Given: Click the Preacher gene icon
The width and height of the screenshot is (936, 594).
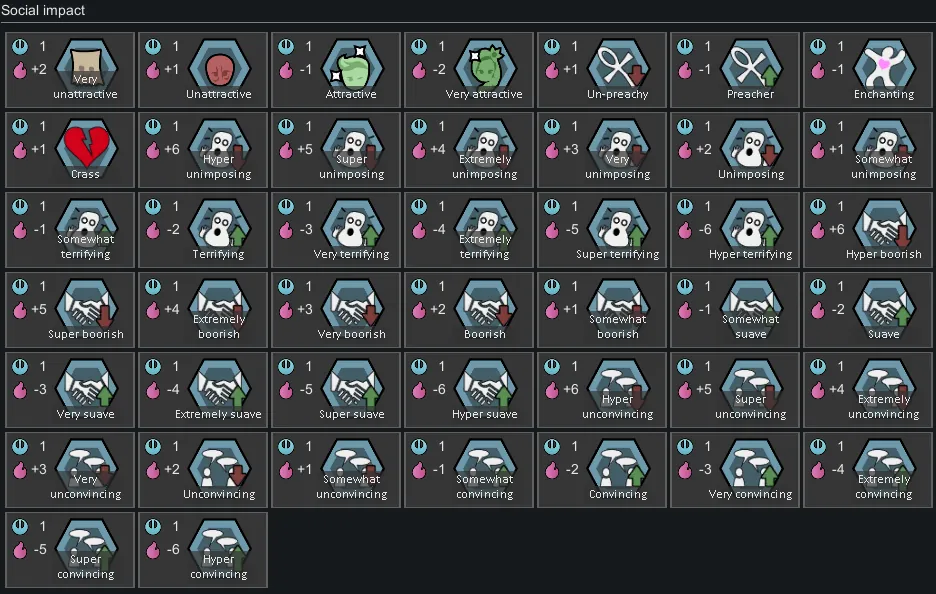Looking at the screenshot, I should click(x=735, y=70).
